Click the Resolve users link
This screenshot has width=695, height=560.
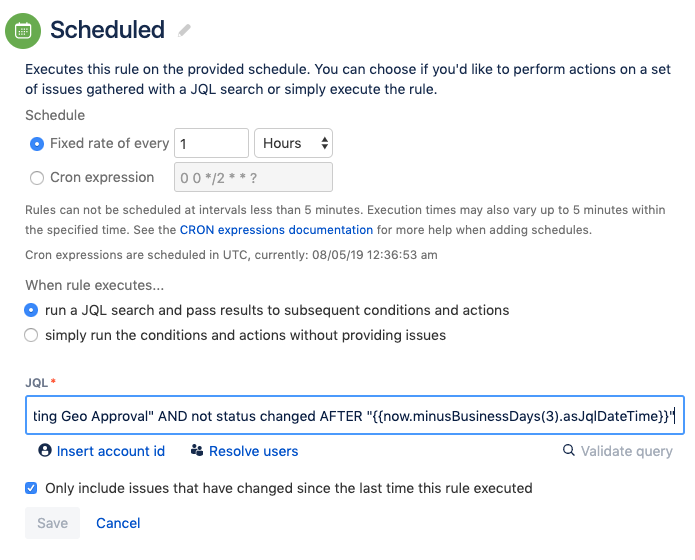253,451
